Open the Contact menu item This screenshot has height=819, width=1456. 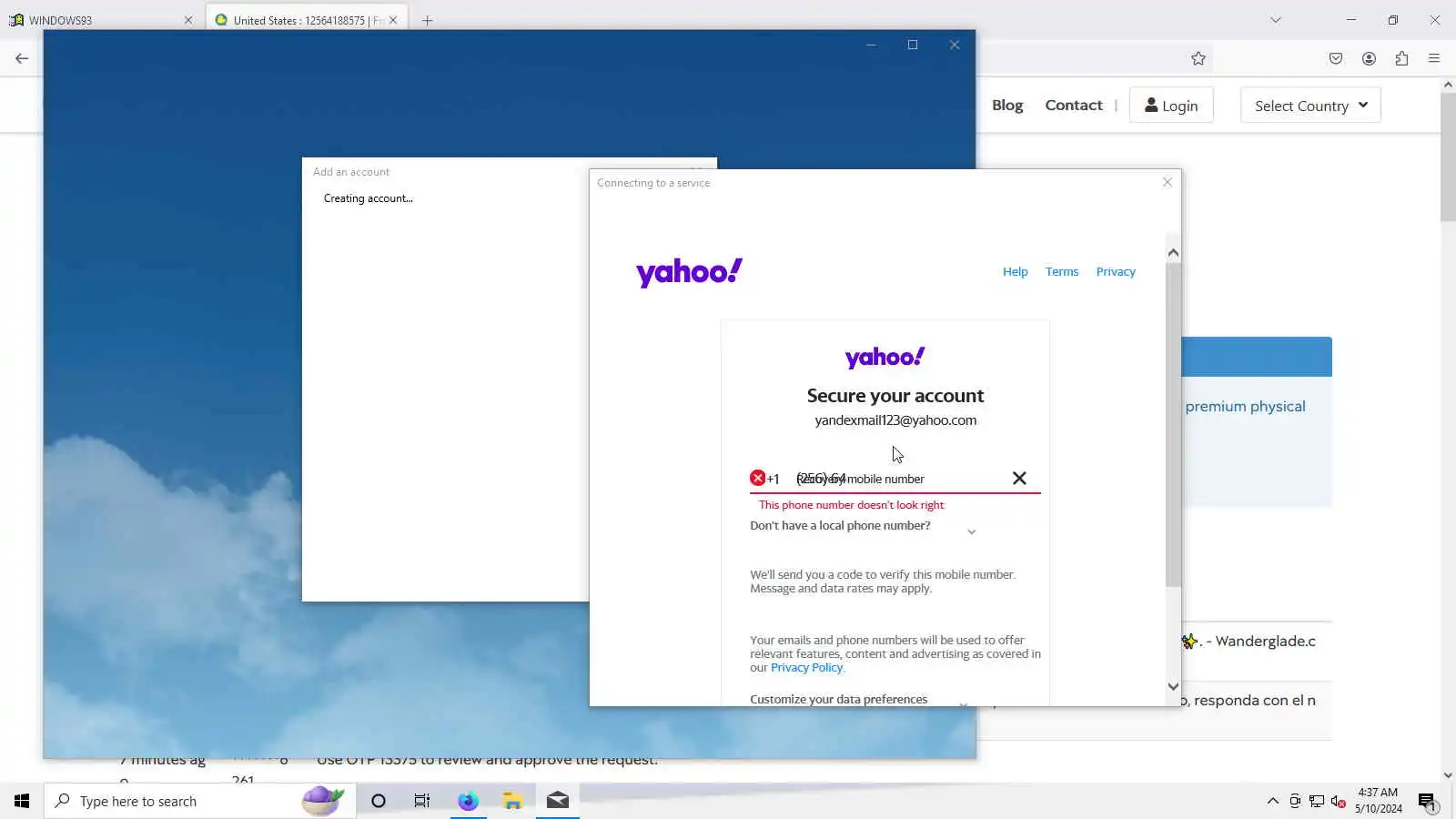(1074, 106)
